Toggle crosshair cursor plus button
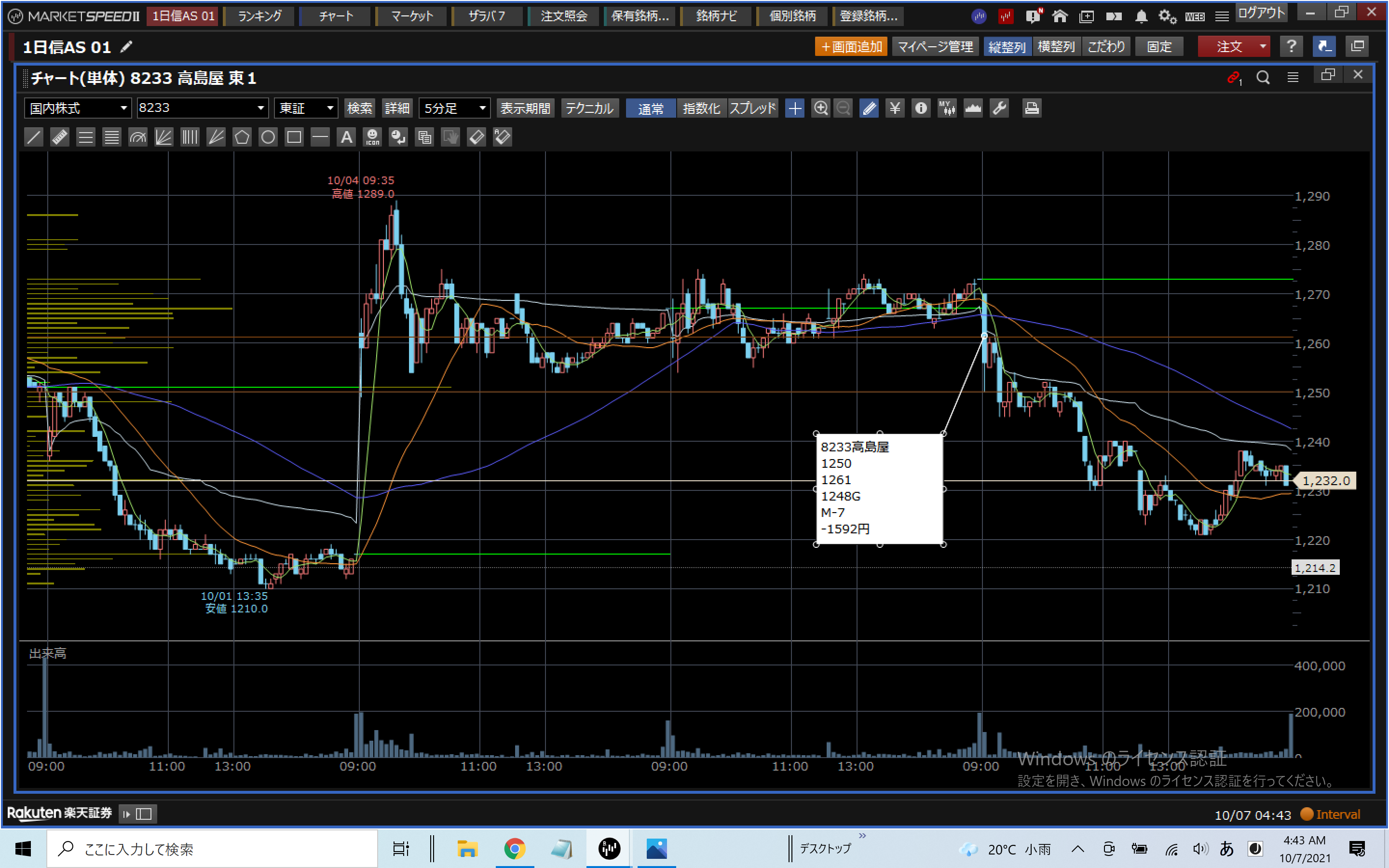 pos(795,108)
